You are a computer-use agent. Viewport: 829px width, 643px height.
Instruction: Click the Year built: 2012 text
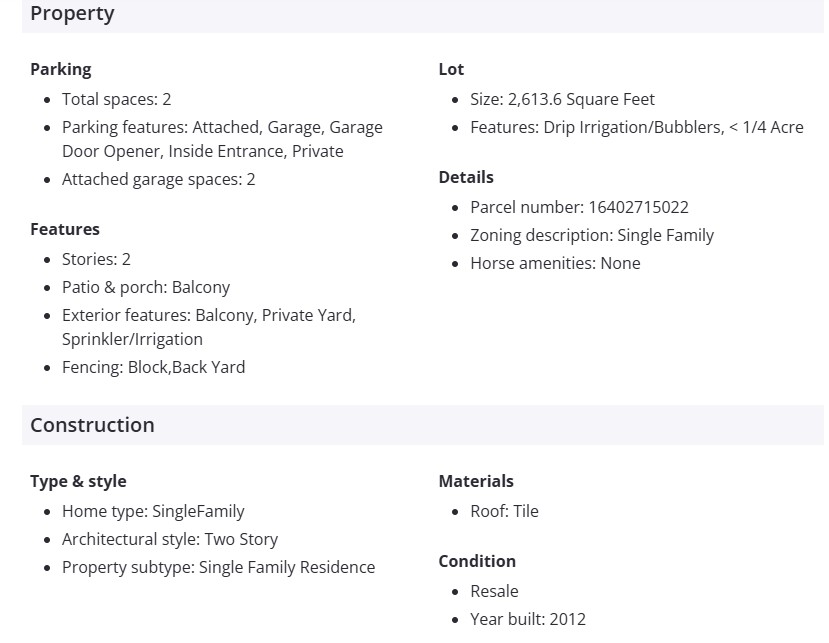click(x=527, y=619)
